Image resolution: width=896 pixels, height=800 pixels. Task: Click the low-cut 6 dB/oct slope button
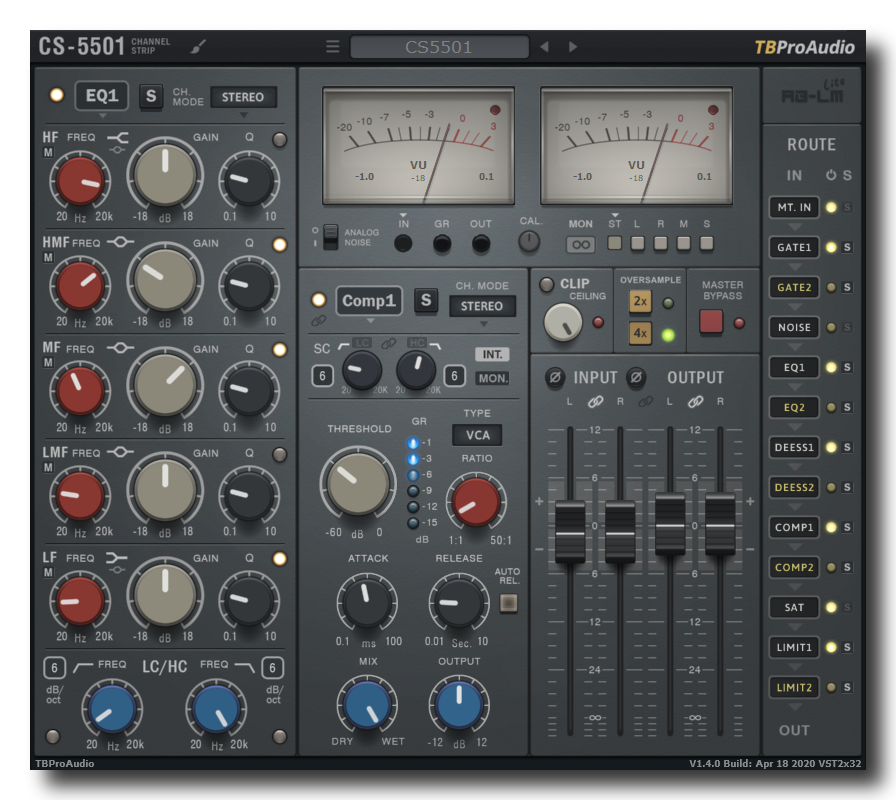tap(54, 667)
